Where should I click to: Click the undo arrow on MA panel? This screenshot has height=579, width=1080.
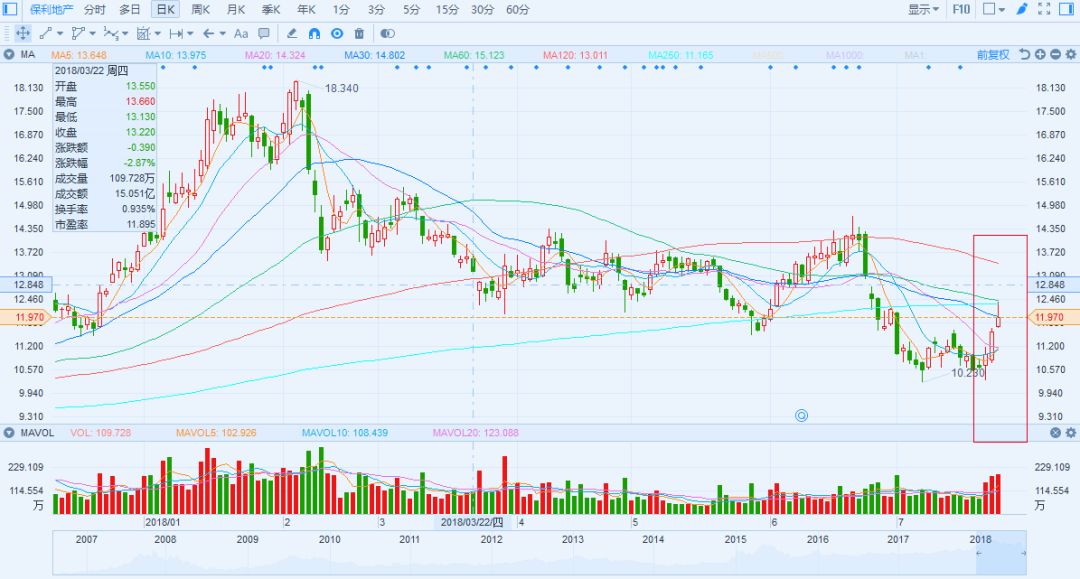click(x=1025, y=54)
